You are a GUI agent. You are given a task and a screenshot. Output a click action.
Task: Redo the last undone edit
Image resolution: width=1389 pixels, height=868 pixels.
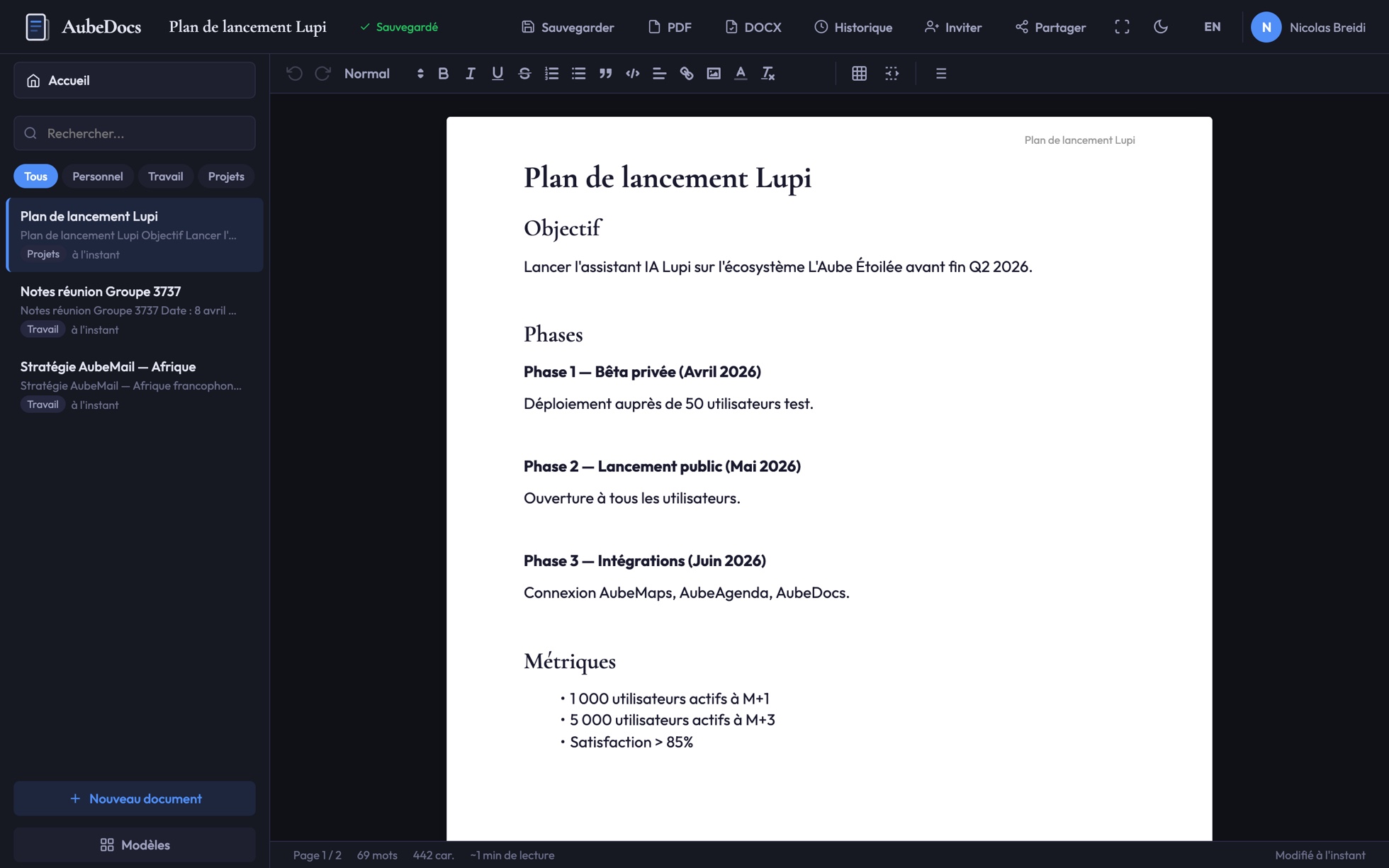tap(322, 74)
